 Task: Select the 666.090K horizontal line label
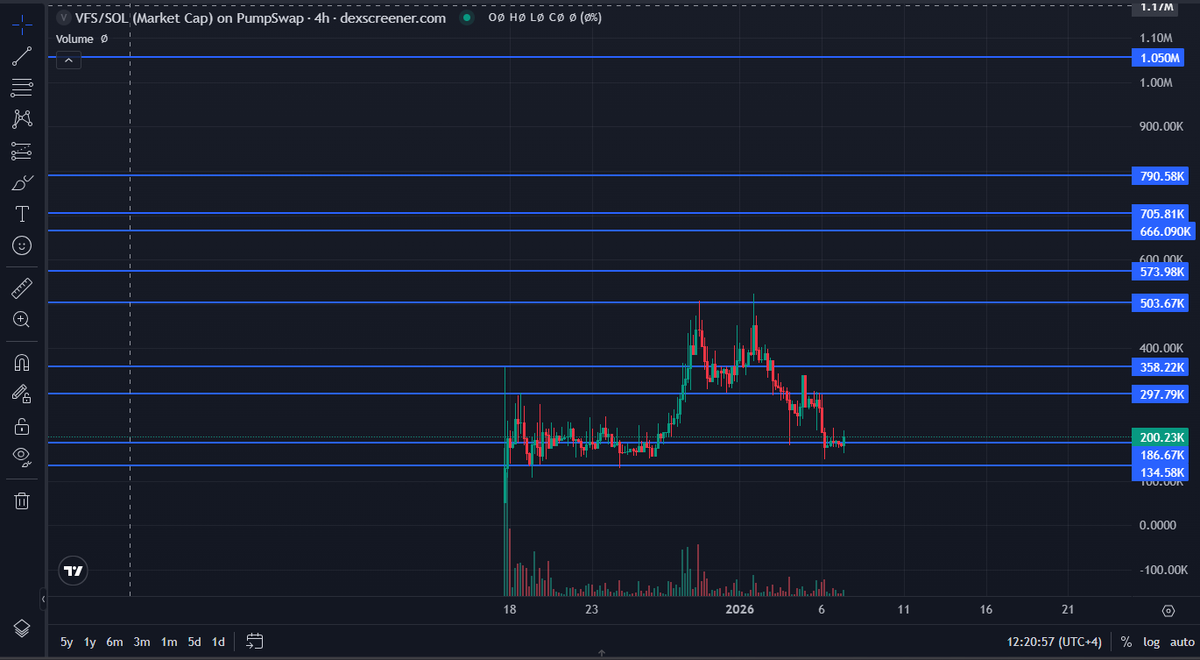pyautogui.click(x=1163, y=232)
